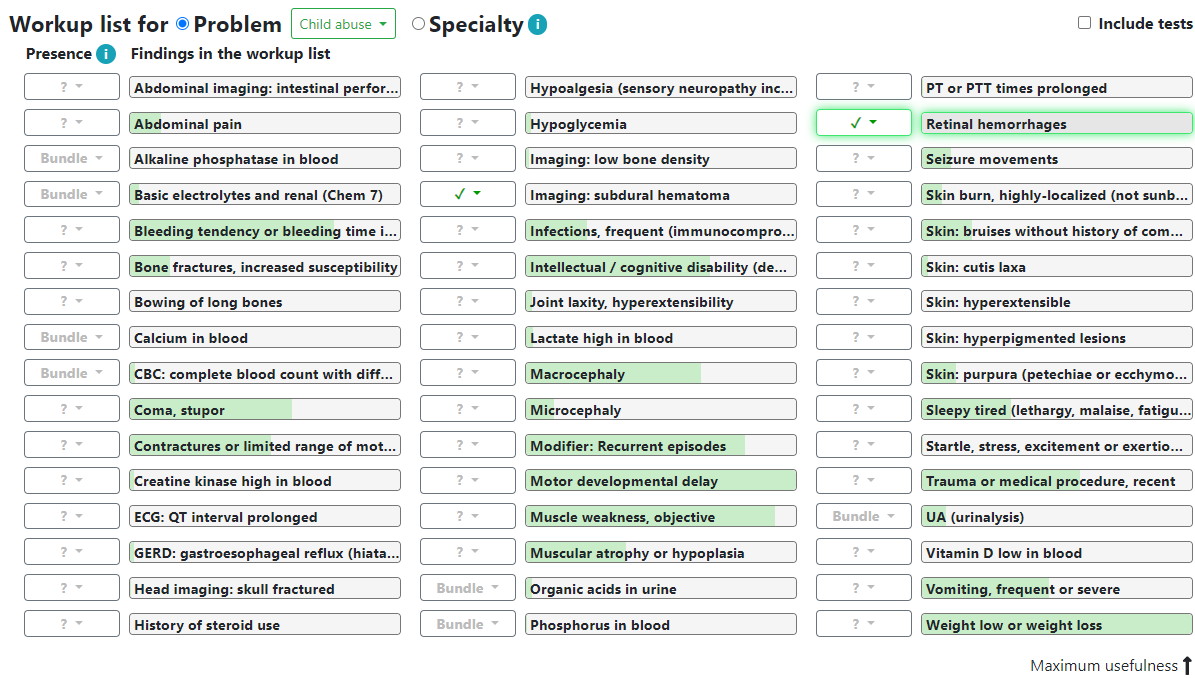Viewport: 1195px width, 678px height.
Task: Click the Presence info icon
Action: click(106, 54)
